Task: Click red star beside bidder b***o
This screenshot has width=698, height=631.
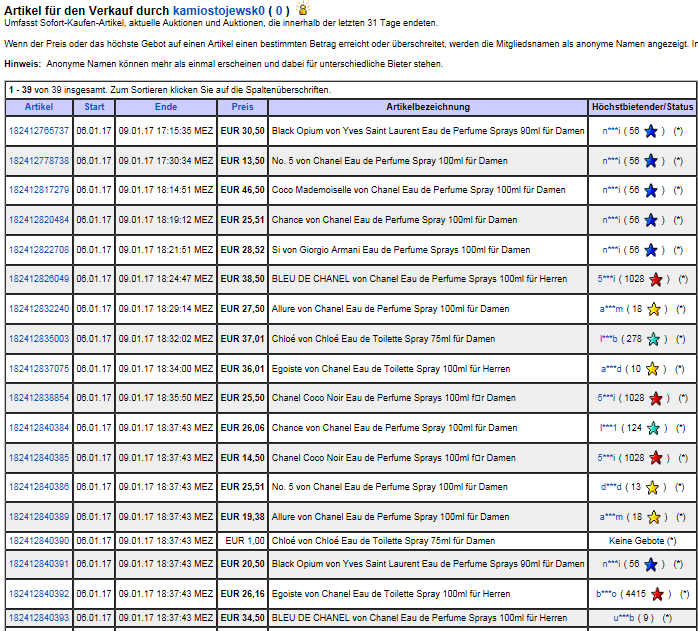Action: [x=657, y=594]
